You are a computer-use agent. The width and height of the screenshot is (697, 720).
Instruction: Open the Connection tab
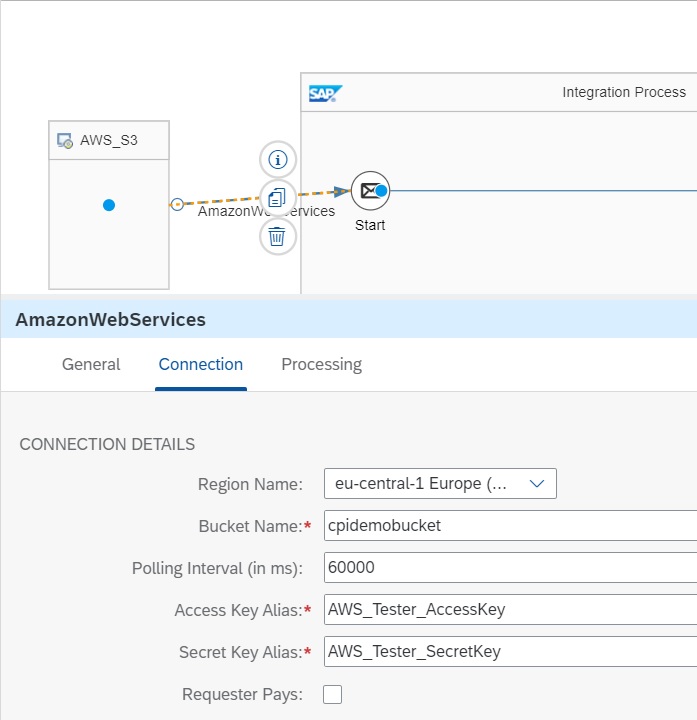click(201, 365)
